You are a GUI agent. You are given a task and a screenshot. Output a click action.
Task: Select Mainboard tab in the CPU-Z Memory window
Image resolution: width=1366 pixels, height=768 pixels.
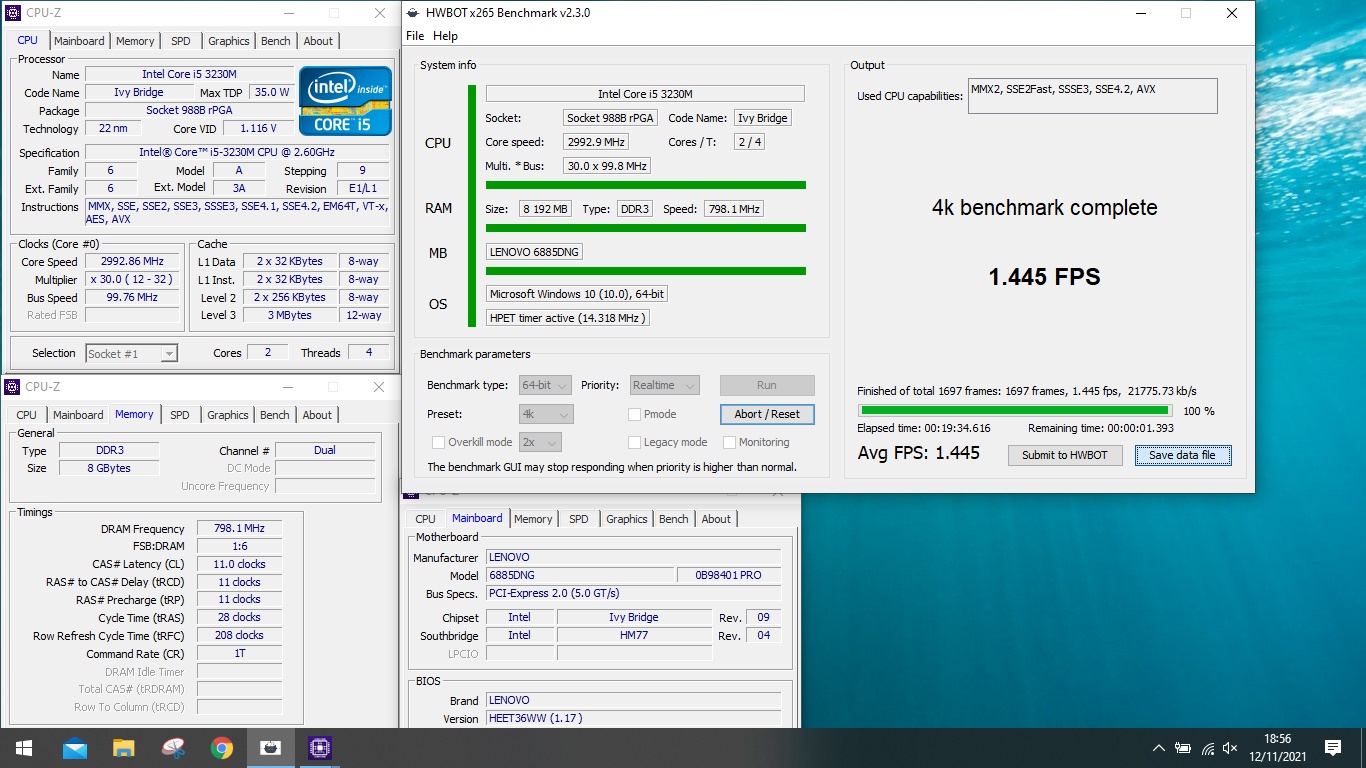(x=78, y=415)
